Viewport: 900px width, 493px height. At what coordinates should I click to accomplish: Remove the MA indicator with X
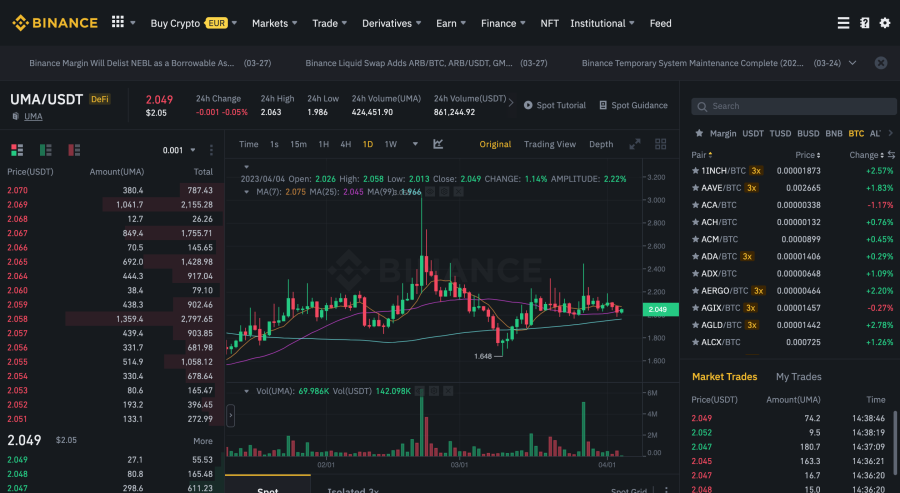click(x=458, y=192)
